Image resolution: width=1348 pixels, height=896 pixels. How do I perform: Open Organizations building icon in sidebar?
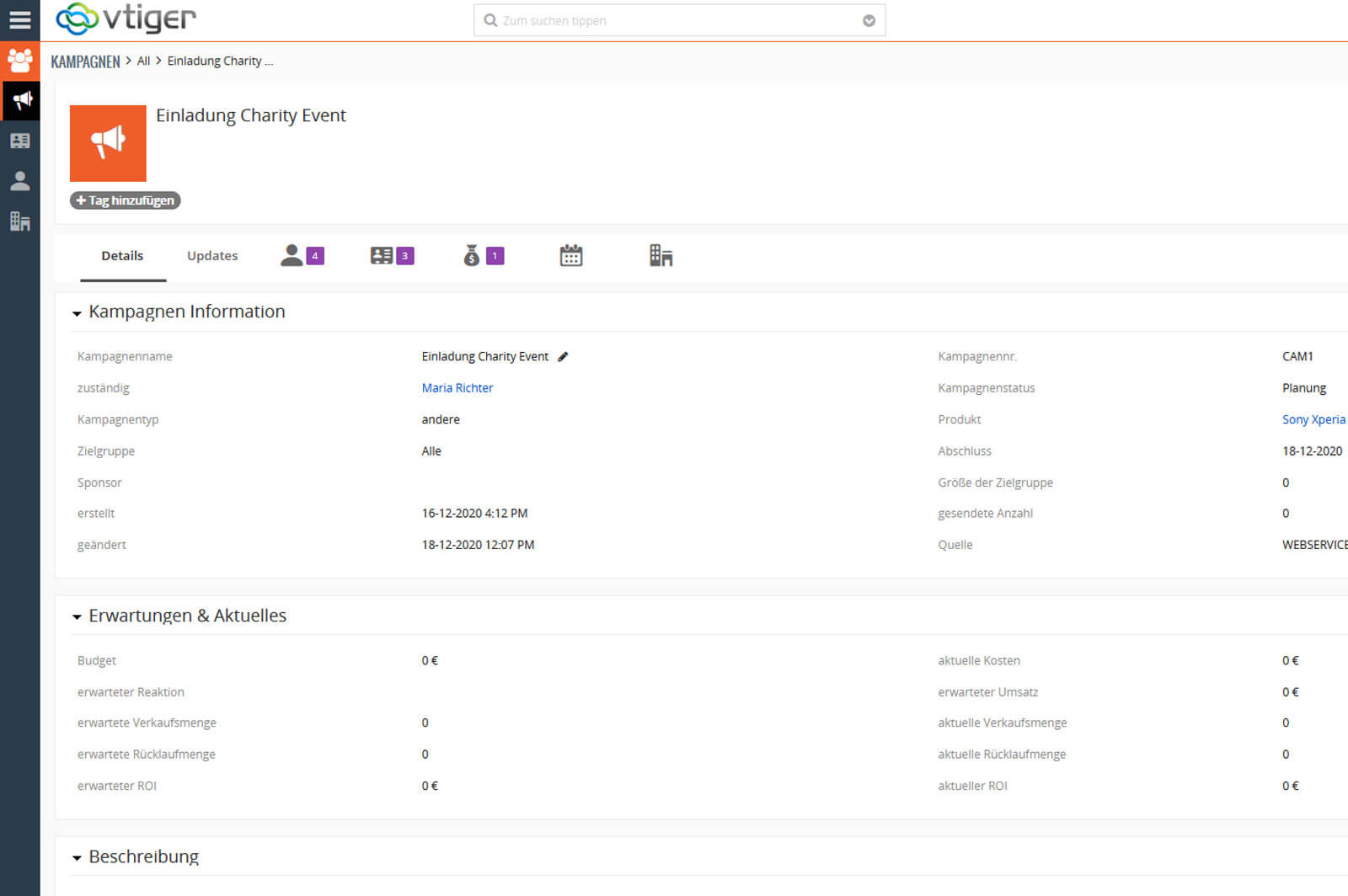click(19, 221)
